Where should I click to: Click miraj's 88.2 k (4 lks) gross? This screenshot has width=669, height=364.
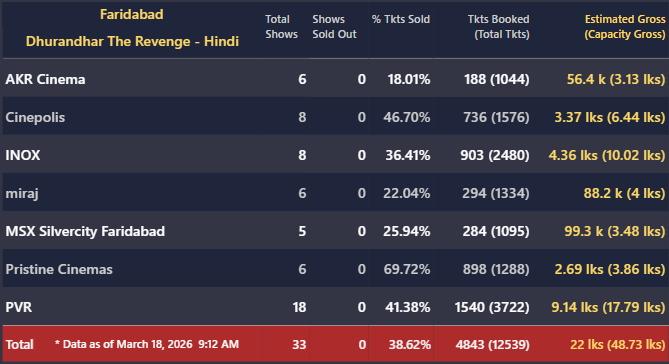(625, 193)
